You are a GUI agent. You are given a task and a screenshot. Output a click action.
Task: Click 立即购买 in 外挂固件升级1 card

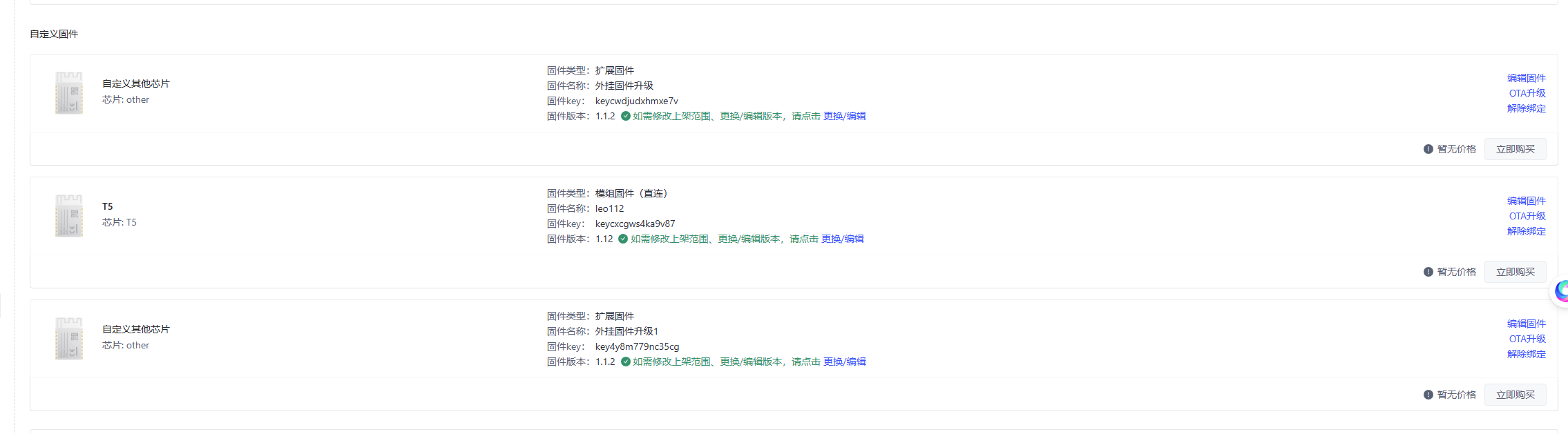pos(1516,395)
